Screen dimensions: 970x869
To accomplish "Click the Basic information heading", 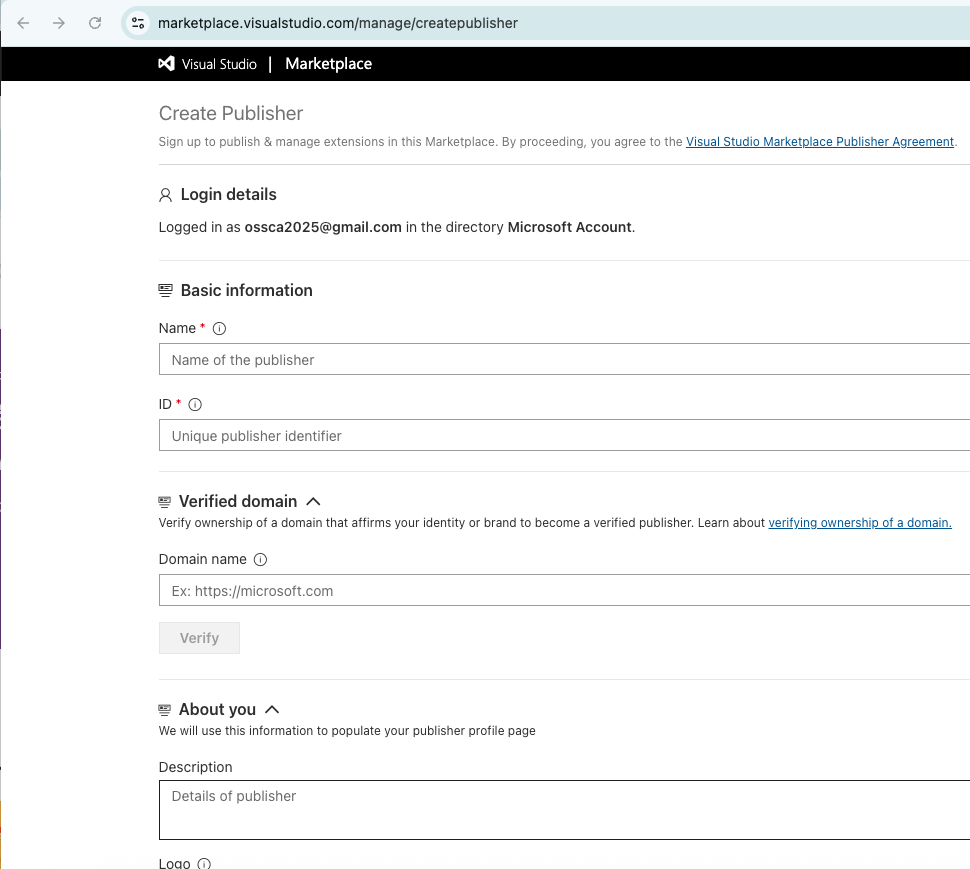I will click(247, 291).
